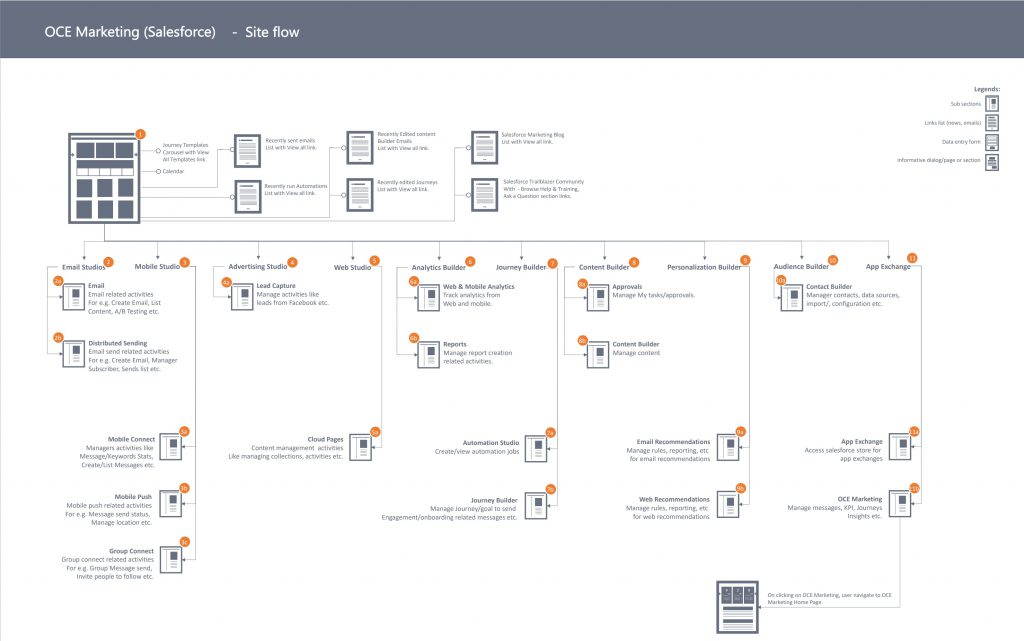The image size is (1024, 641).
Task: Click the Mobile Push sub-section icon
Action: (171, 504)
